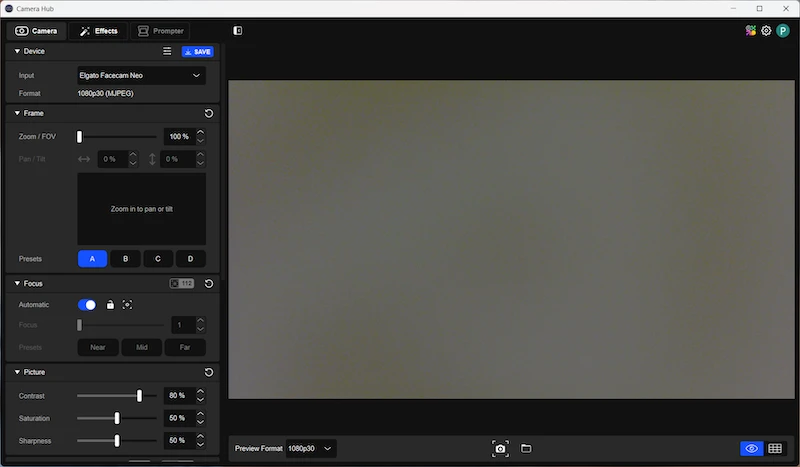Click the Contrast slider handle
Viewport: 800px width, 467px height.
[139, 396]
